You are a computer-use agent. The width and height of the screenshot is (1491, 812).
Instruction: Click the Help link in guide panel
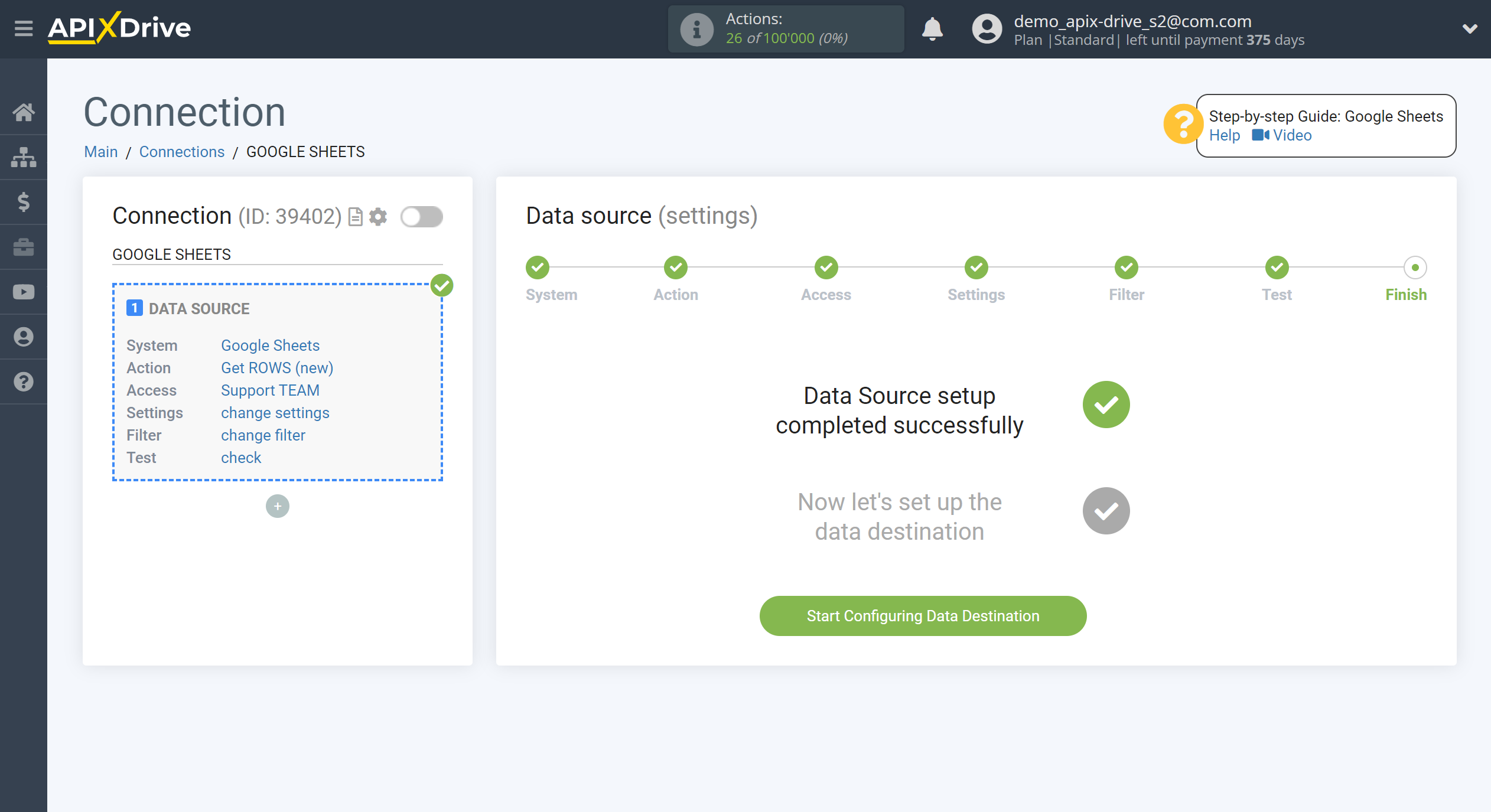(1224, 135)
